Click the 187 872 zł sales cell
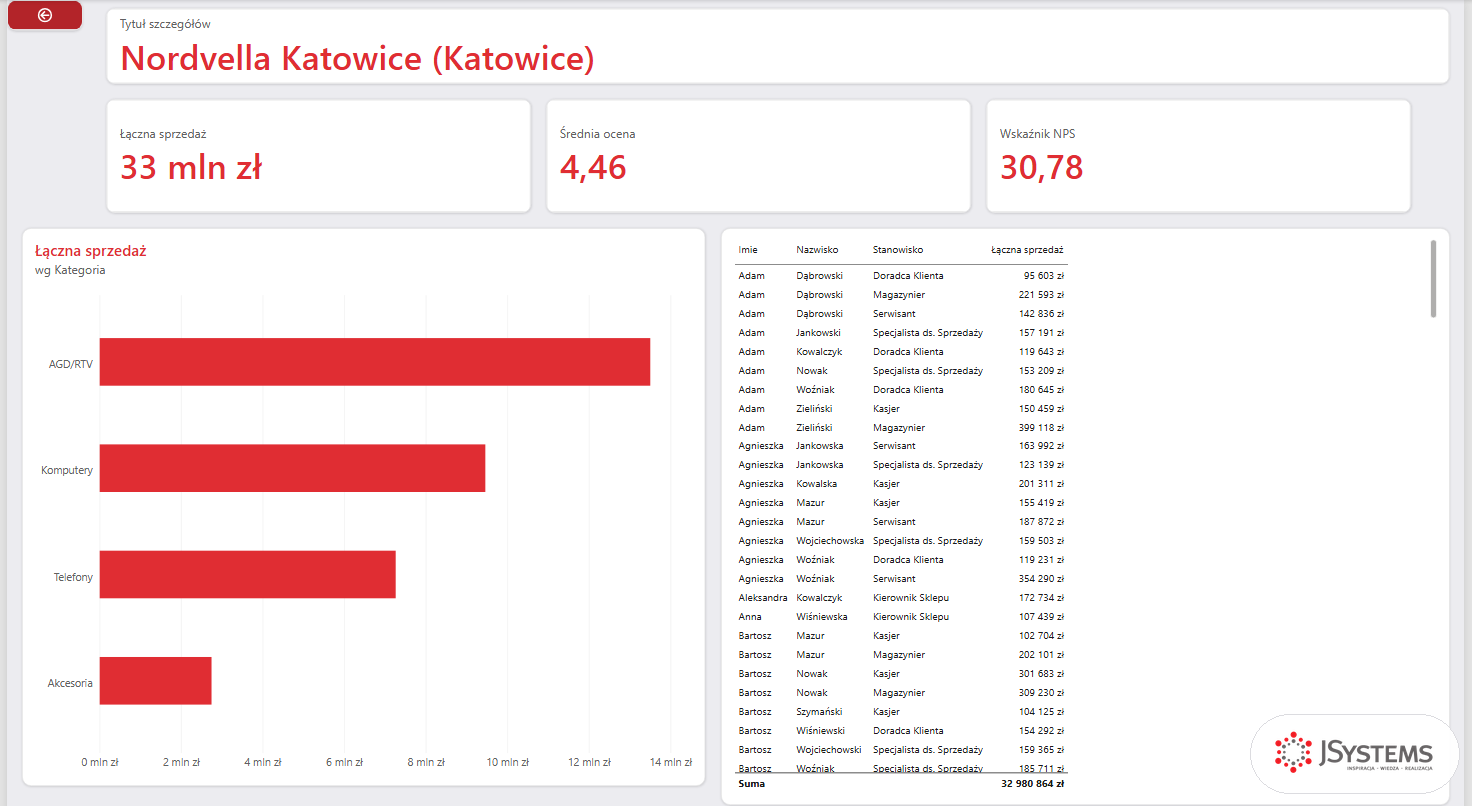 tap(1041, 522)
